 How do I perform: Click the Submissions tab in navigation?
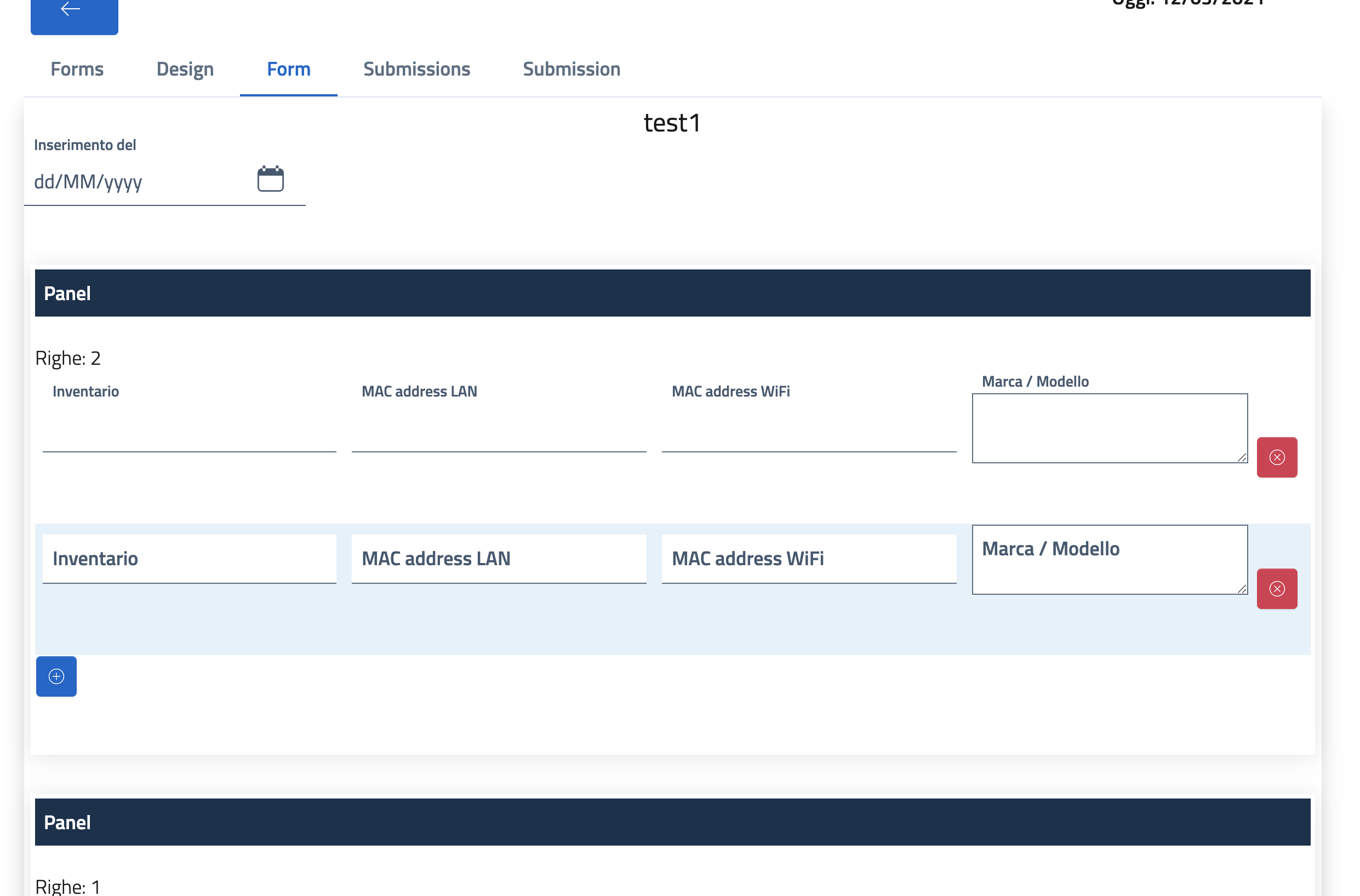point(416,69)
